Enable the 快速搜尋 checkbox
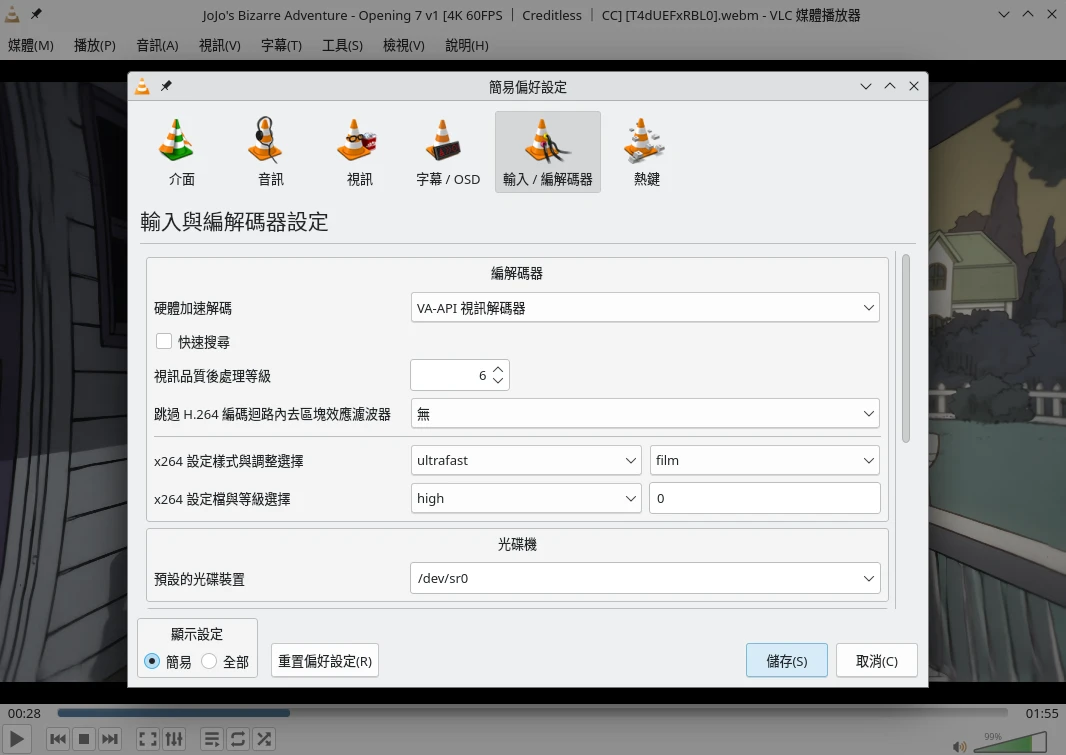Screen dimensions: 1066x755 click(164, 342)
